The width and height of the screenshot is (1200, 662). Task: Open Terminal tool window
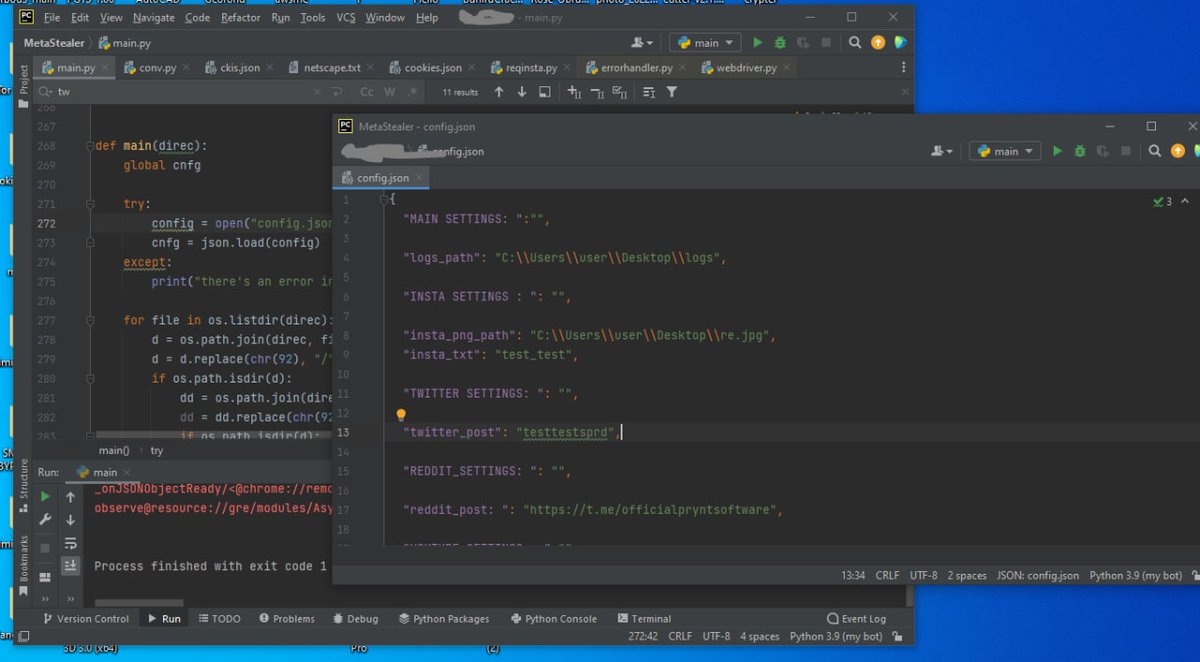point(644,619)
